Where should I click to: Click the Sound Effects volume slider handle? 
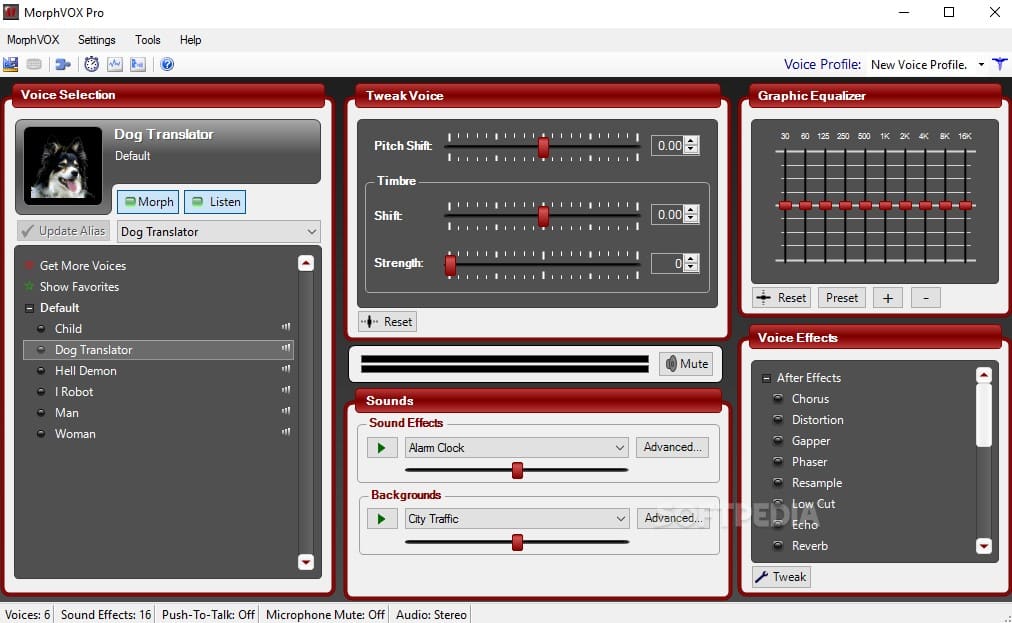click(x=517, y=470)
